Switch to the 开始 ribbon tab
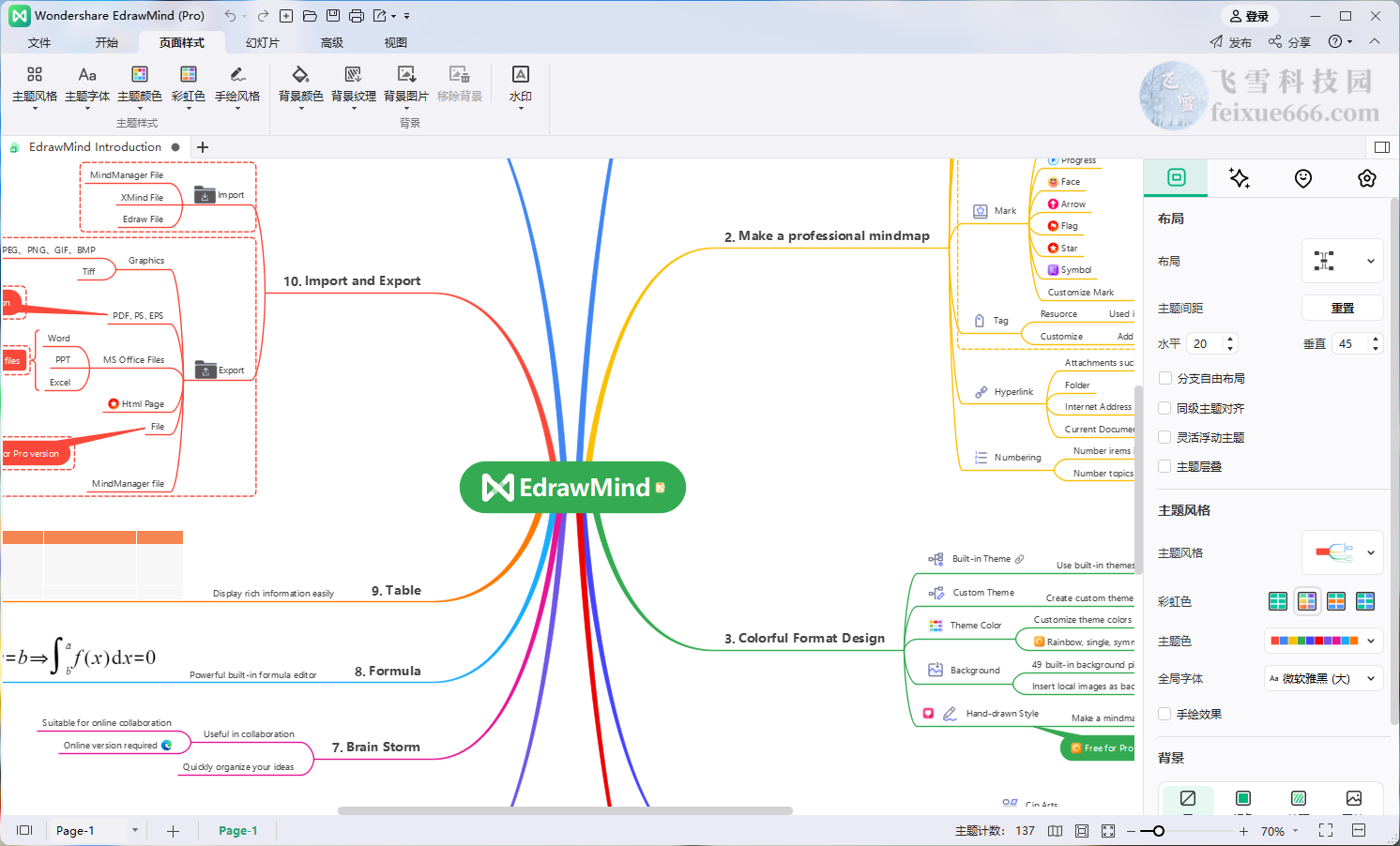 click(x=107, y=42)
